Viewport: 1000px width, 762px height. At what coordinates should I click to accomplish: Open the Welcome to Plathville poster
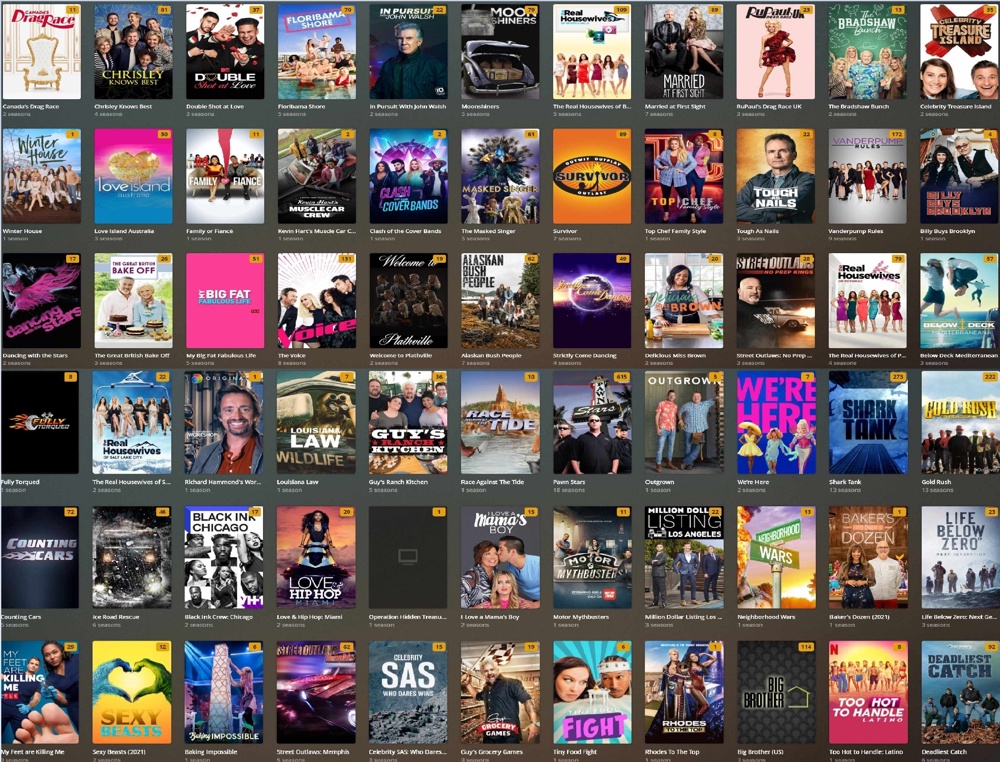[409, 300]
